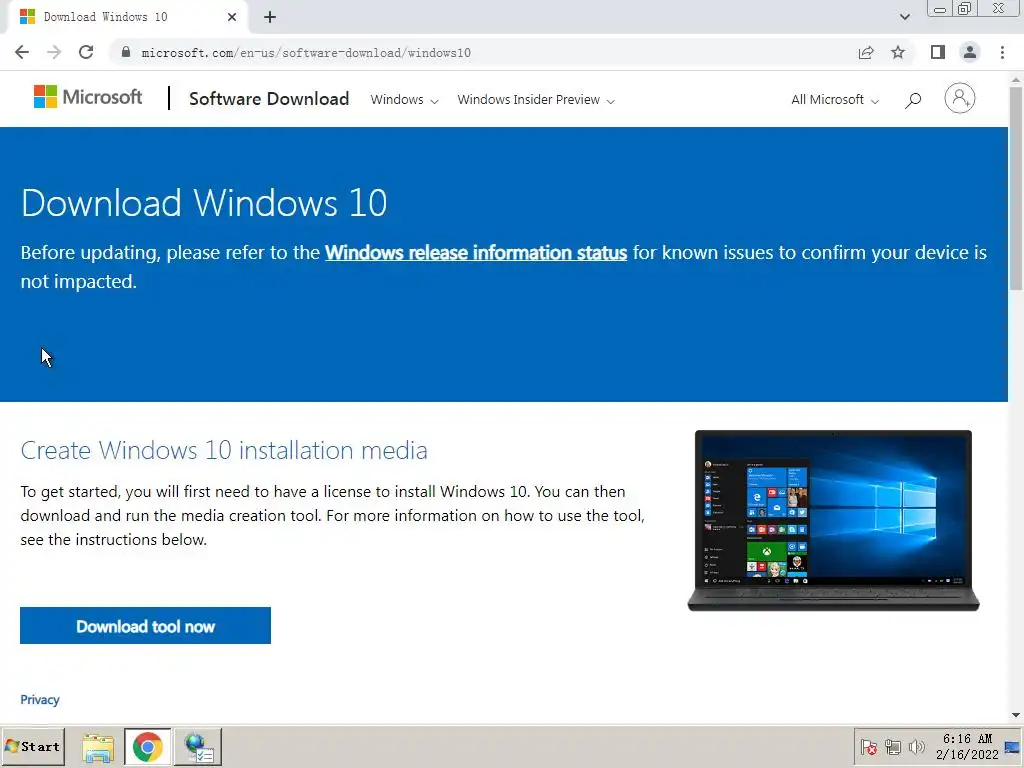
Task: Click the forward navigation arrow
Action: point(54,52)
